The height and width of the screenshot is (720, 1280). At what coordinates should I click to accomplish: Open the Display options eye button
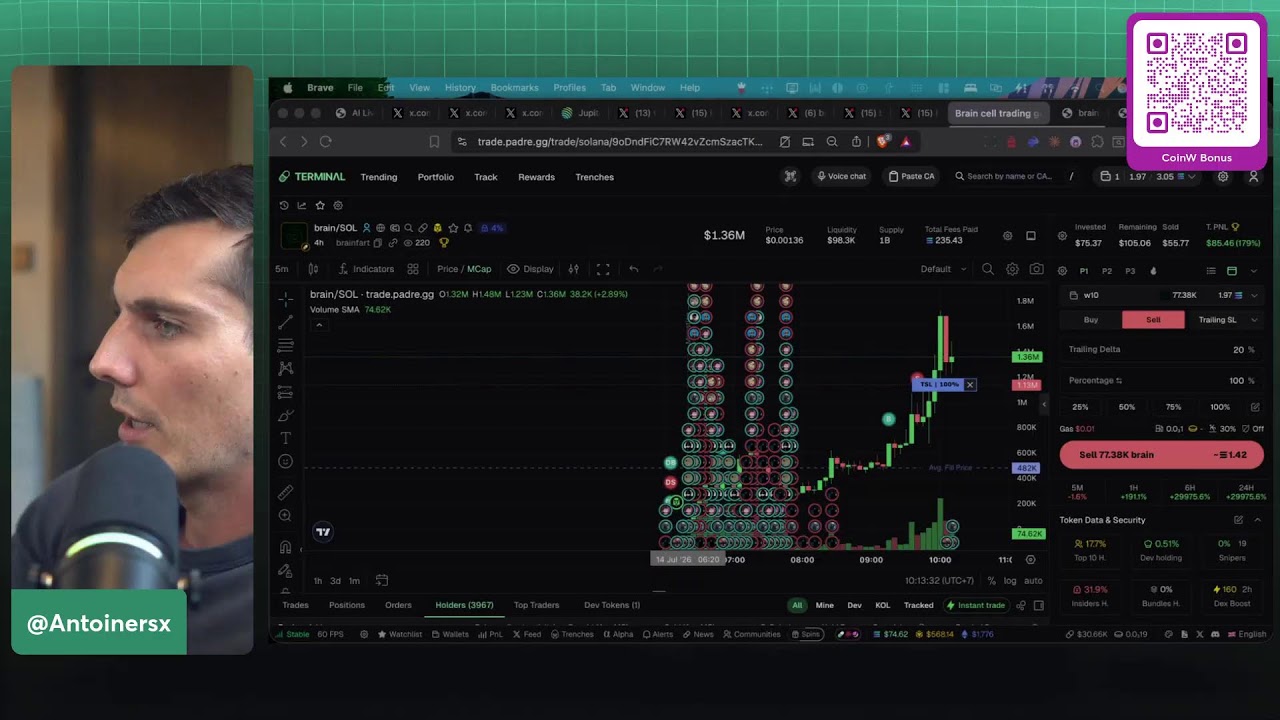click(530, 269)
